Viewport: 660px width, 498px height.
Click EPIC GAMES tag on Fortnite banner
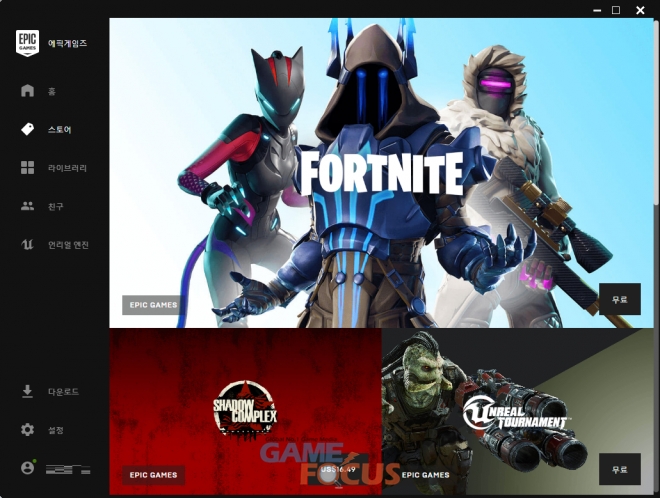click(x=153, y=305)
